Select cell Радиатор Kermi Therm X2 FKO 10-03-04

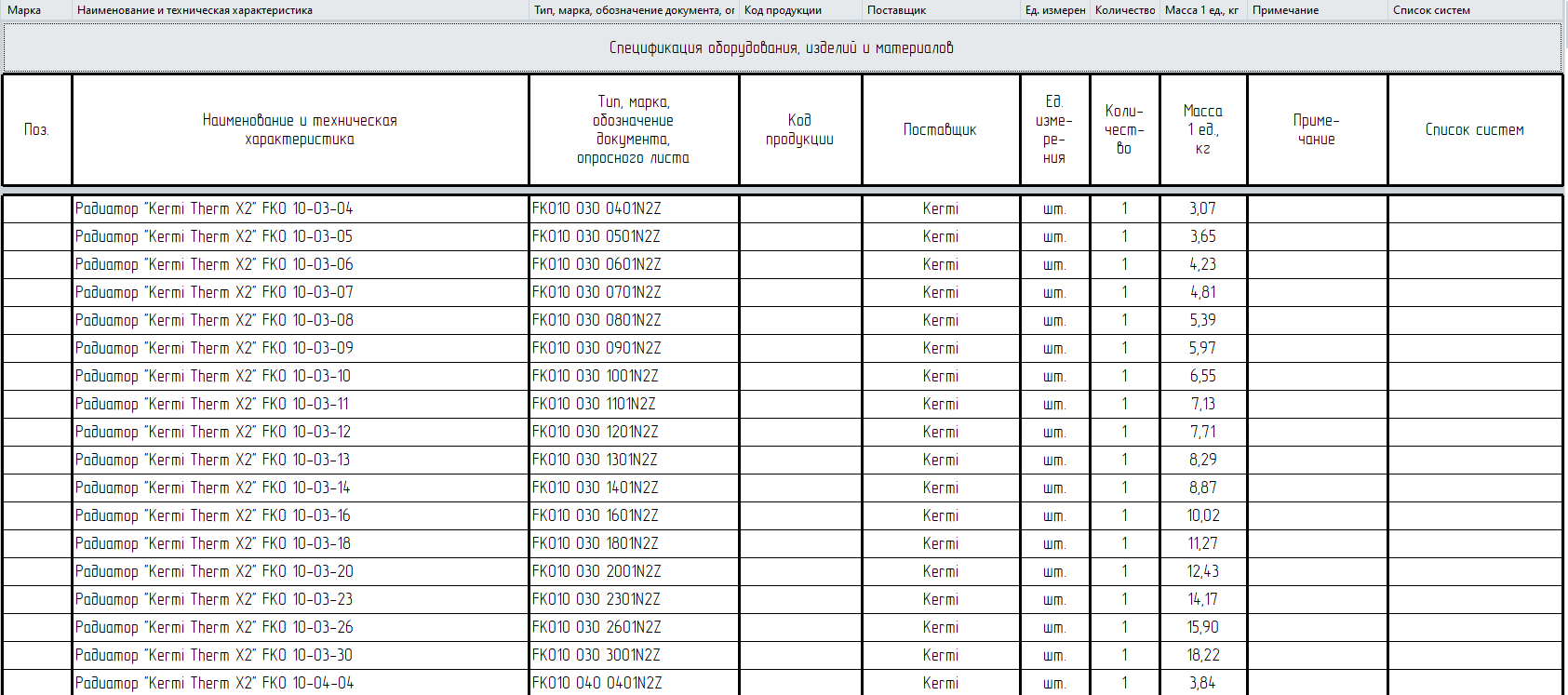pos(301,208)
